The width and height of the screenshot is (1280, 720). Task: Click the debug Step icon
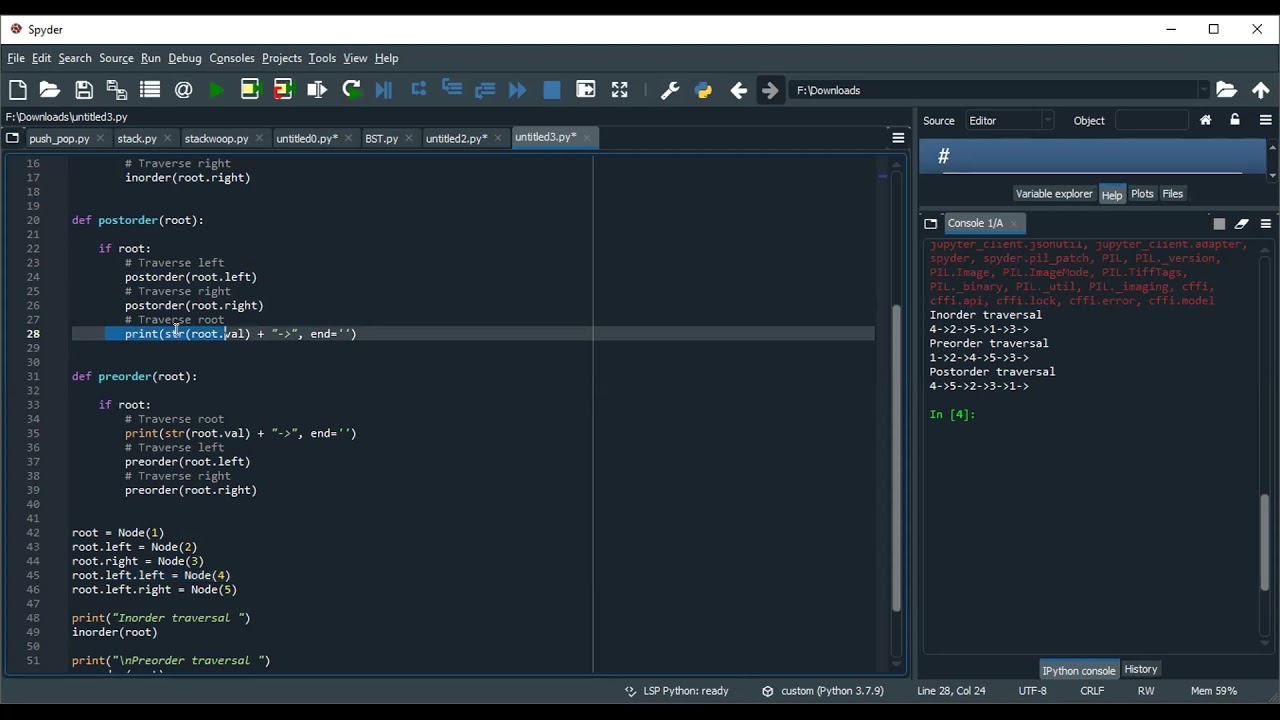419,89
